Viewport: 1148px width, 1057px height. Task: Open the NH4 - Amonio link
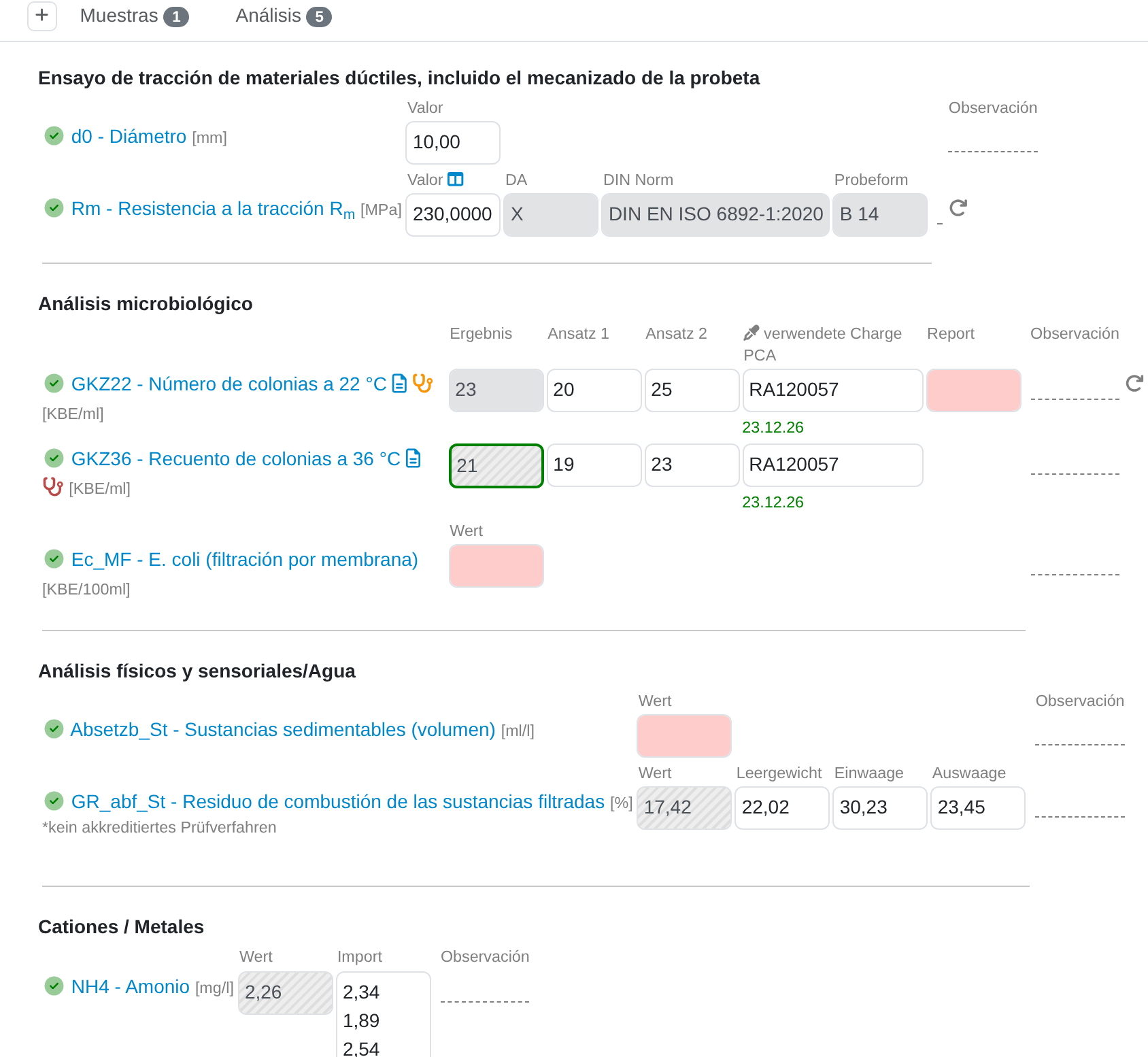(131, 987)
